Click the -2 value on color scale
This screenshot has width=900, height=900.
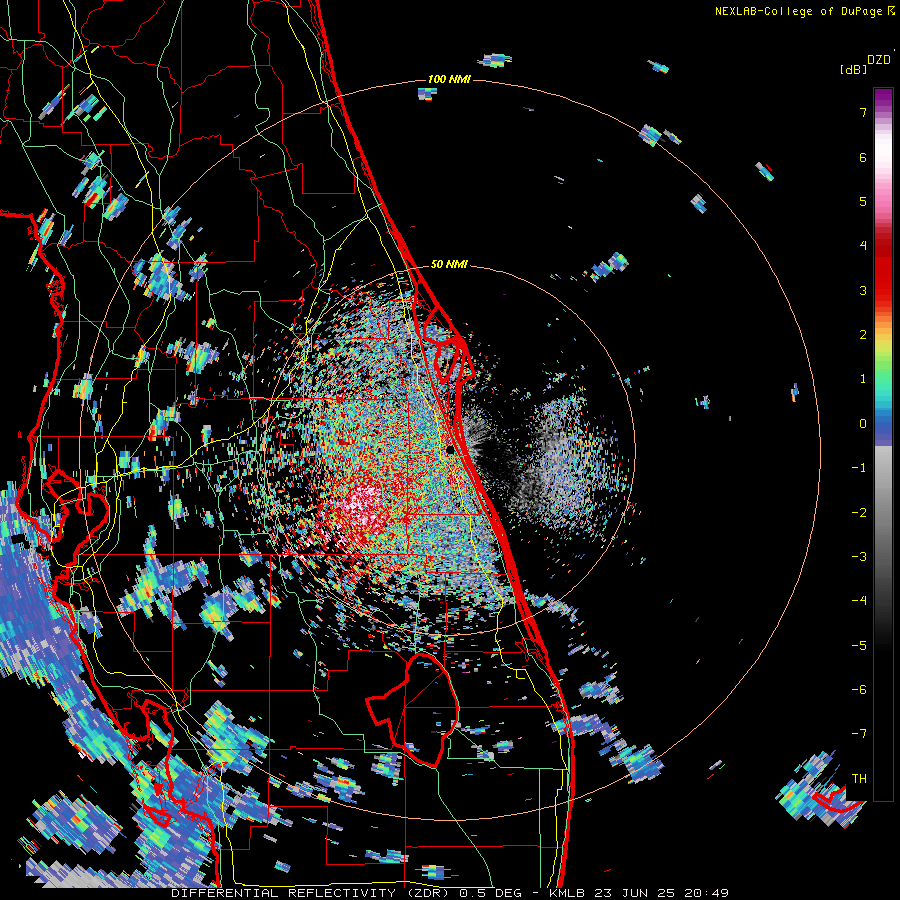tap(859, 513)
